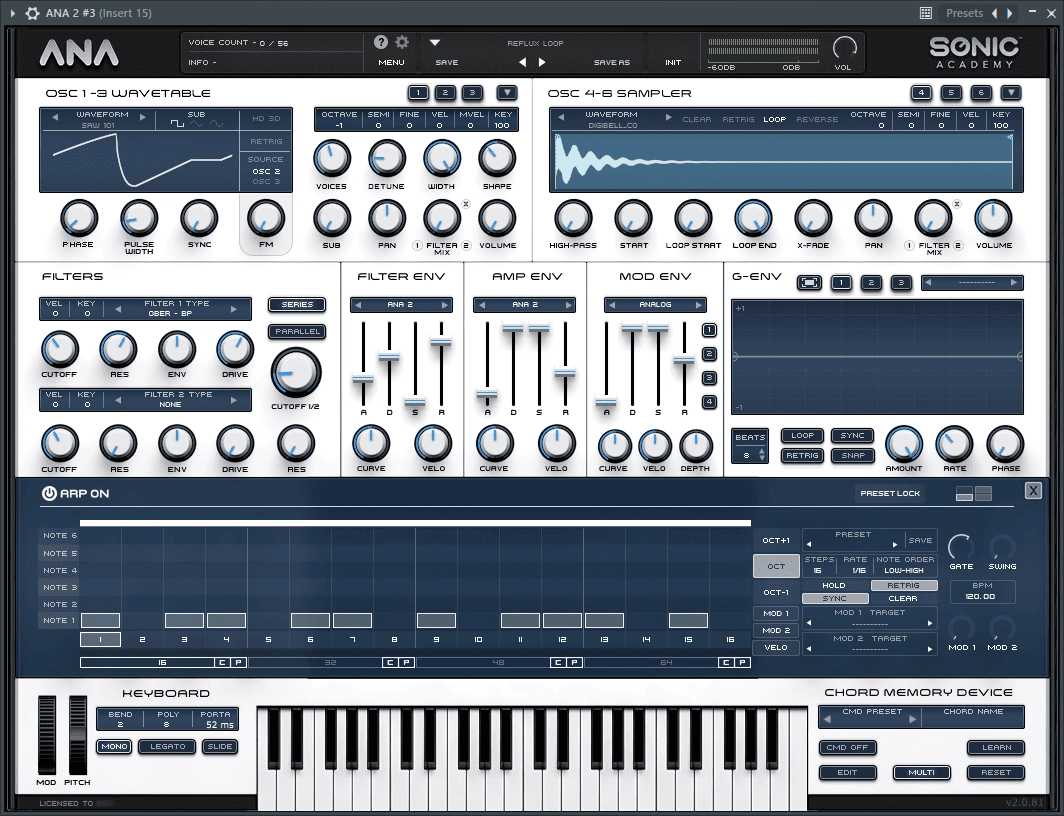1064x816 pixels.
Task: Open the help question mark icon
Action: 381,42
